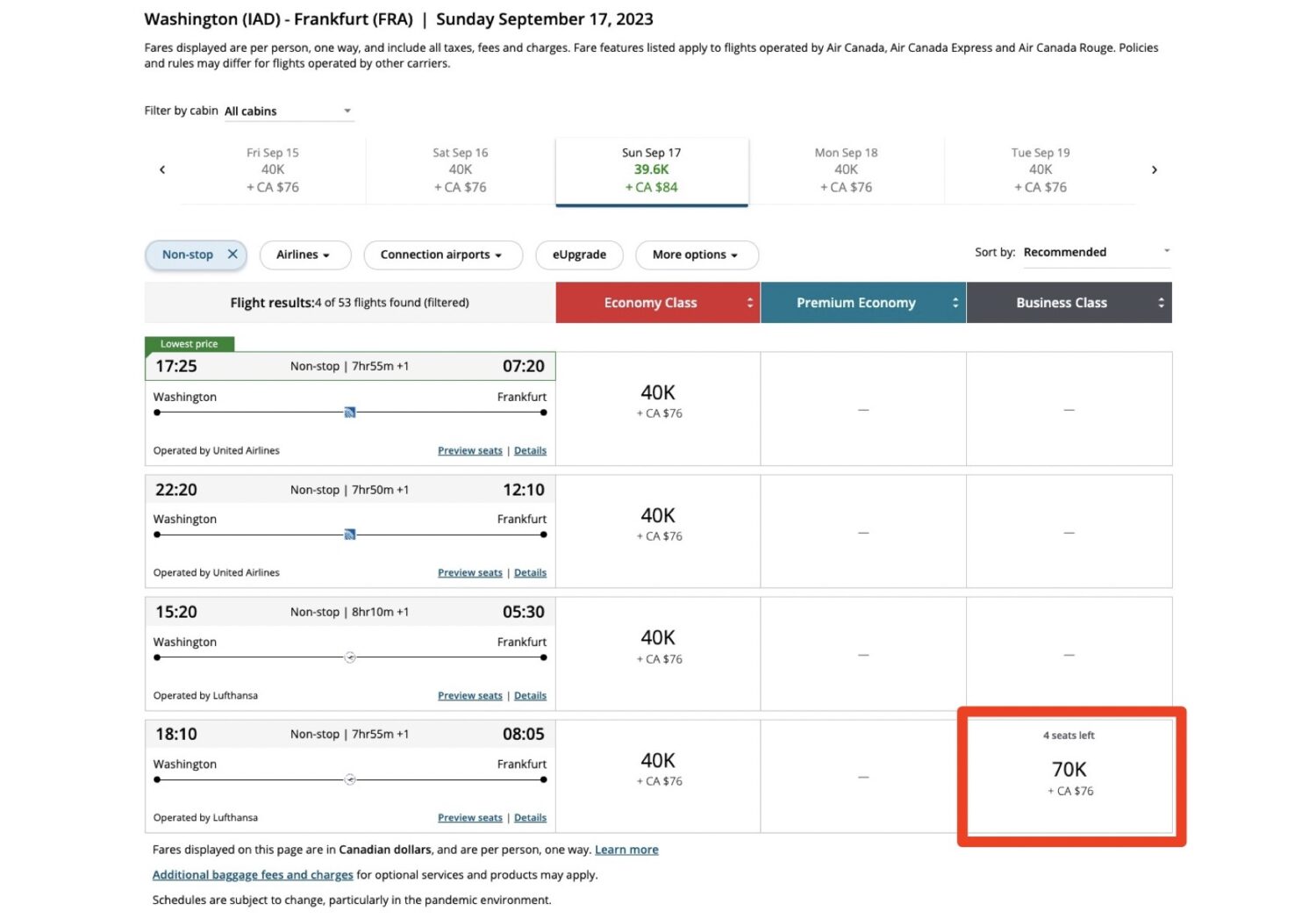Viewport: 1316px width, 919px height.
Task: Click the Lufthansa aircraft icon on 15:20 flight
Action: [350, 656]
